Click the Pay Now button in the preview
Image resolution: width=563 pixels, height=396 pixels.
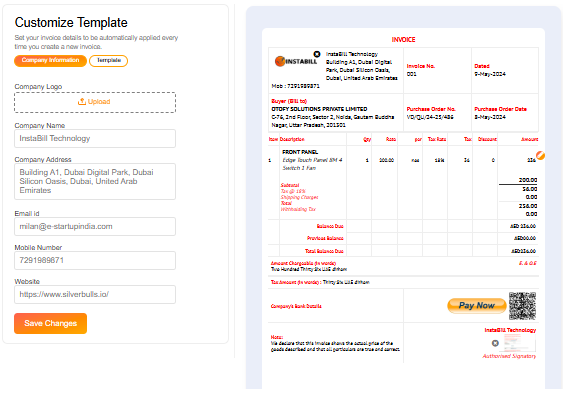476,306
